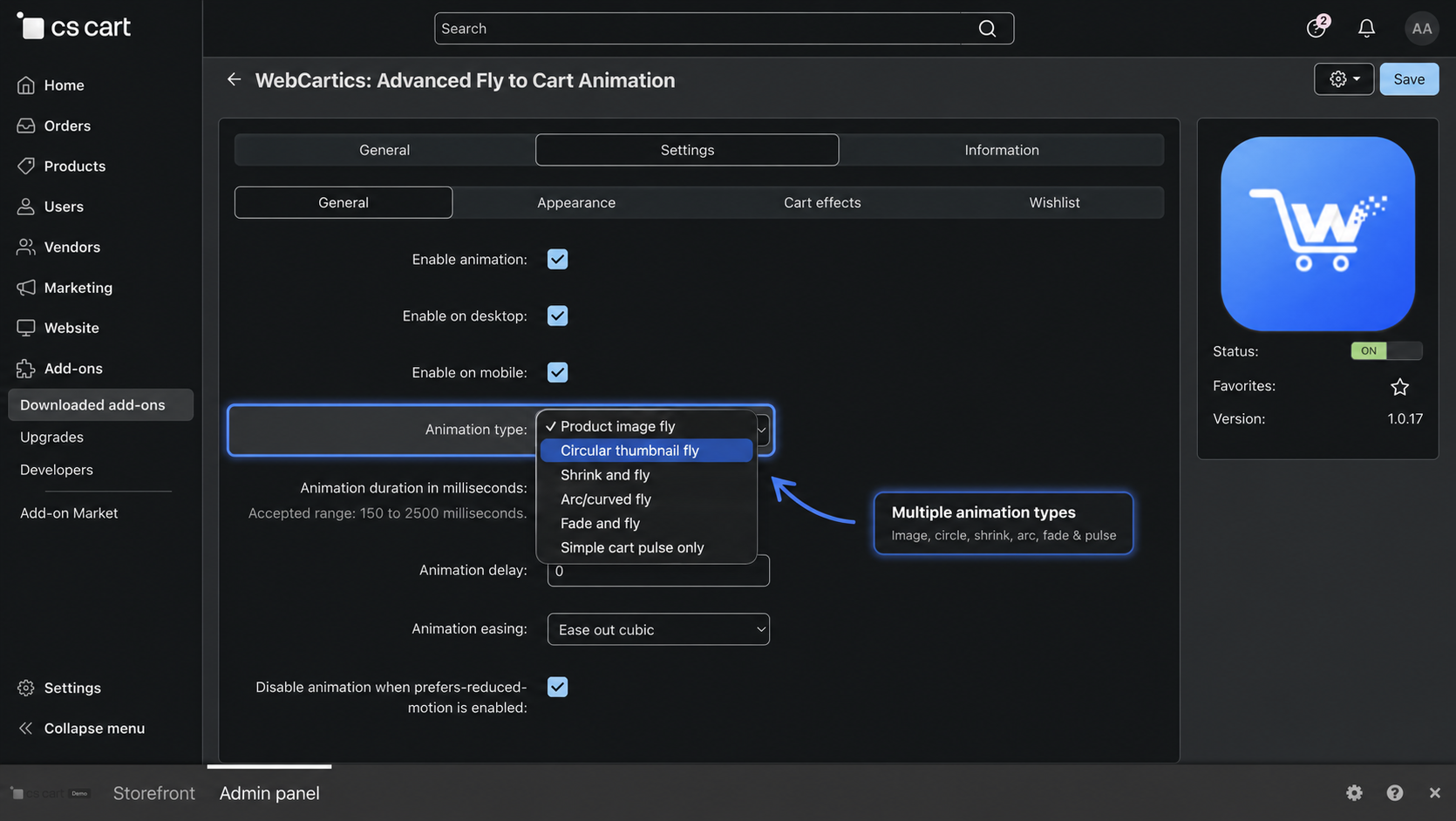Click the Products tag icon
This screenshot has width=1456, height=821.
coord(26,166)
